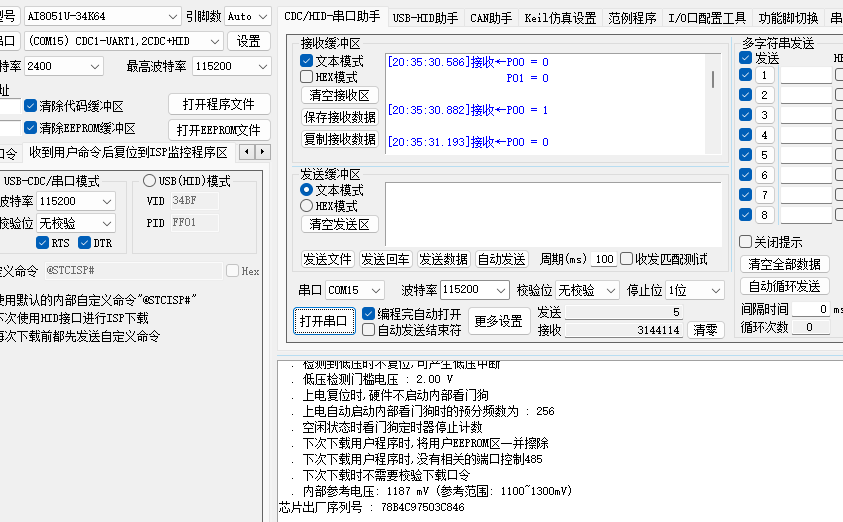843x522 pixels.
Task: Toggle multi-string row 1 checkbox
Action: coord(745,75)
